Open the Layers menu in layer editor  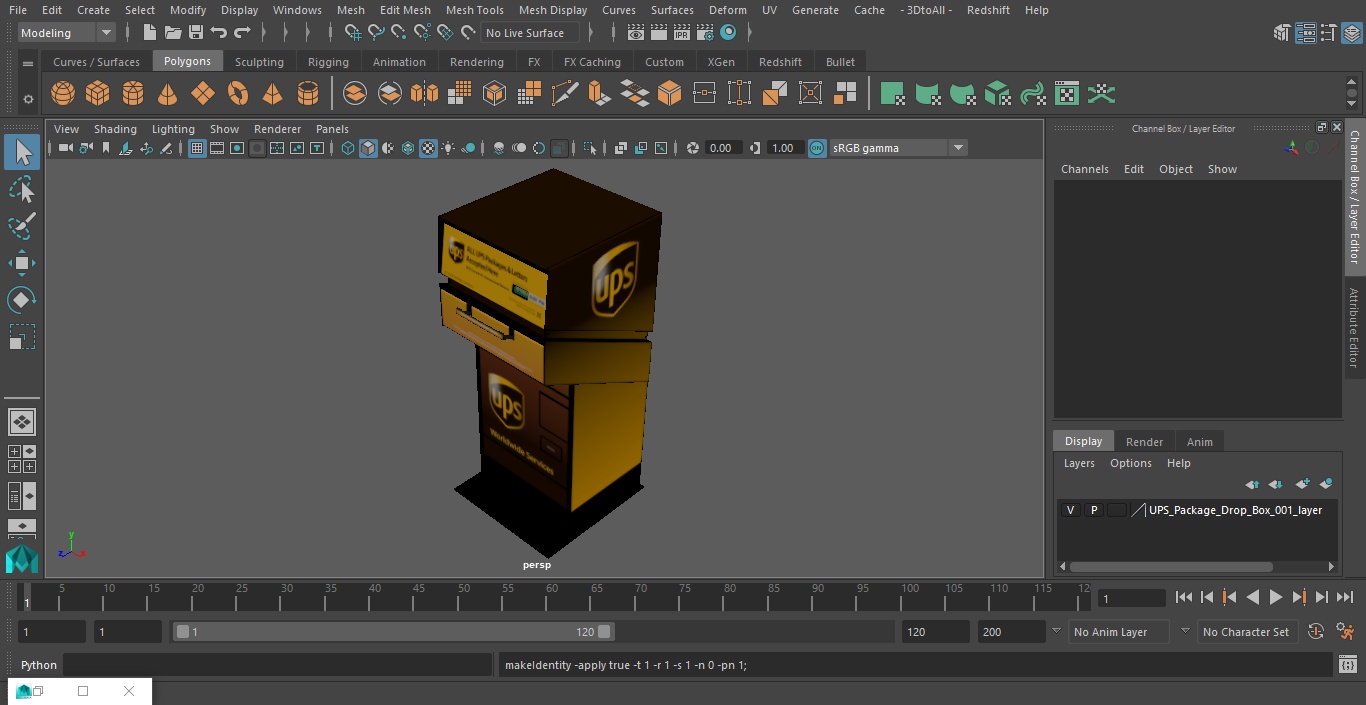click(1078, 463)
